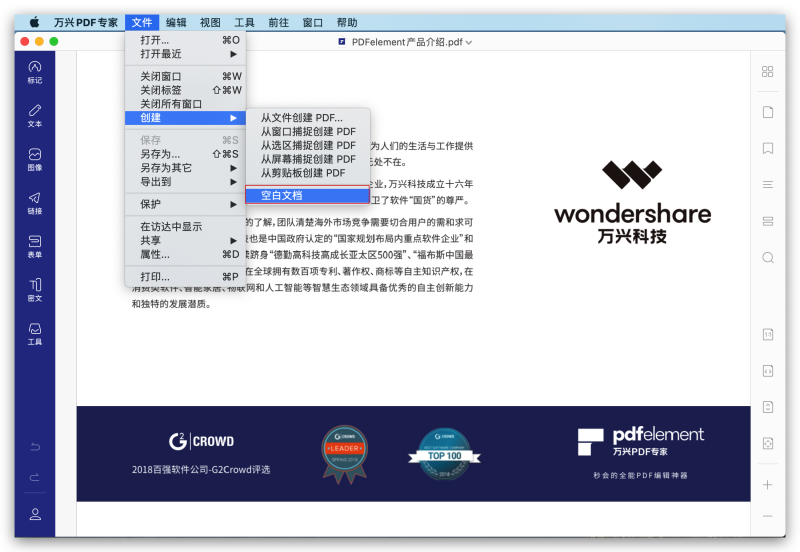Click the fit width icon
The width and height of the screenshot is (800, 552).
click(767, 371)
